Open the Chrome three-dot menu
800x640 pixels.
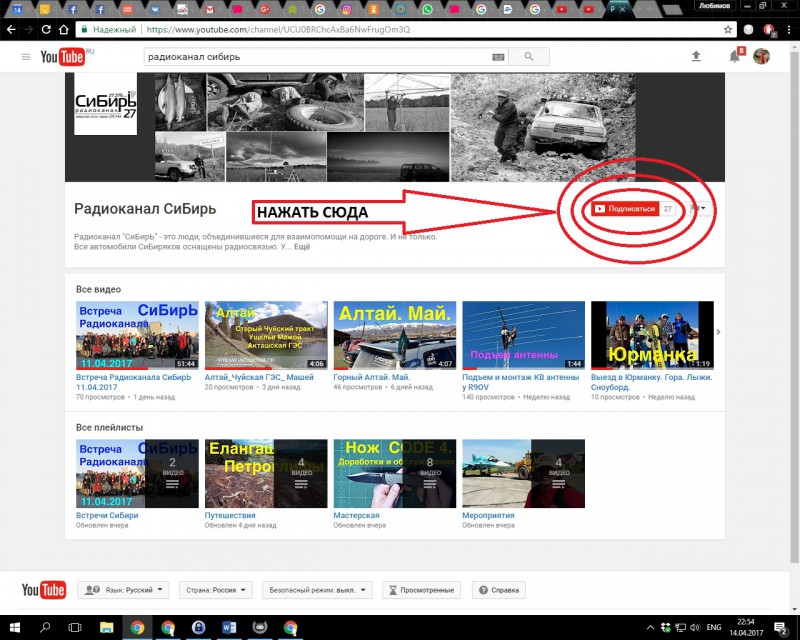click(789, 30)
